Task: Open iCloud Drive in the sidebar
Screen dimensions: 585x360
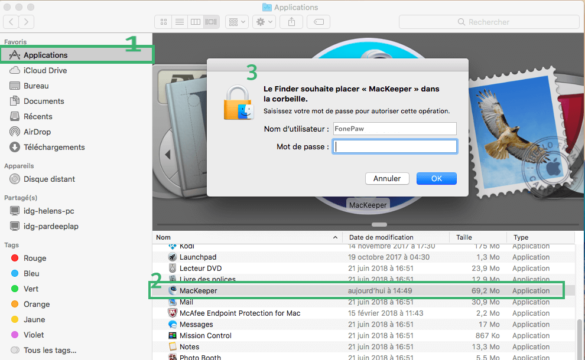Action: pos(45,70)
